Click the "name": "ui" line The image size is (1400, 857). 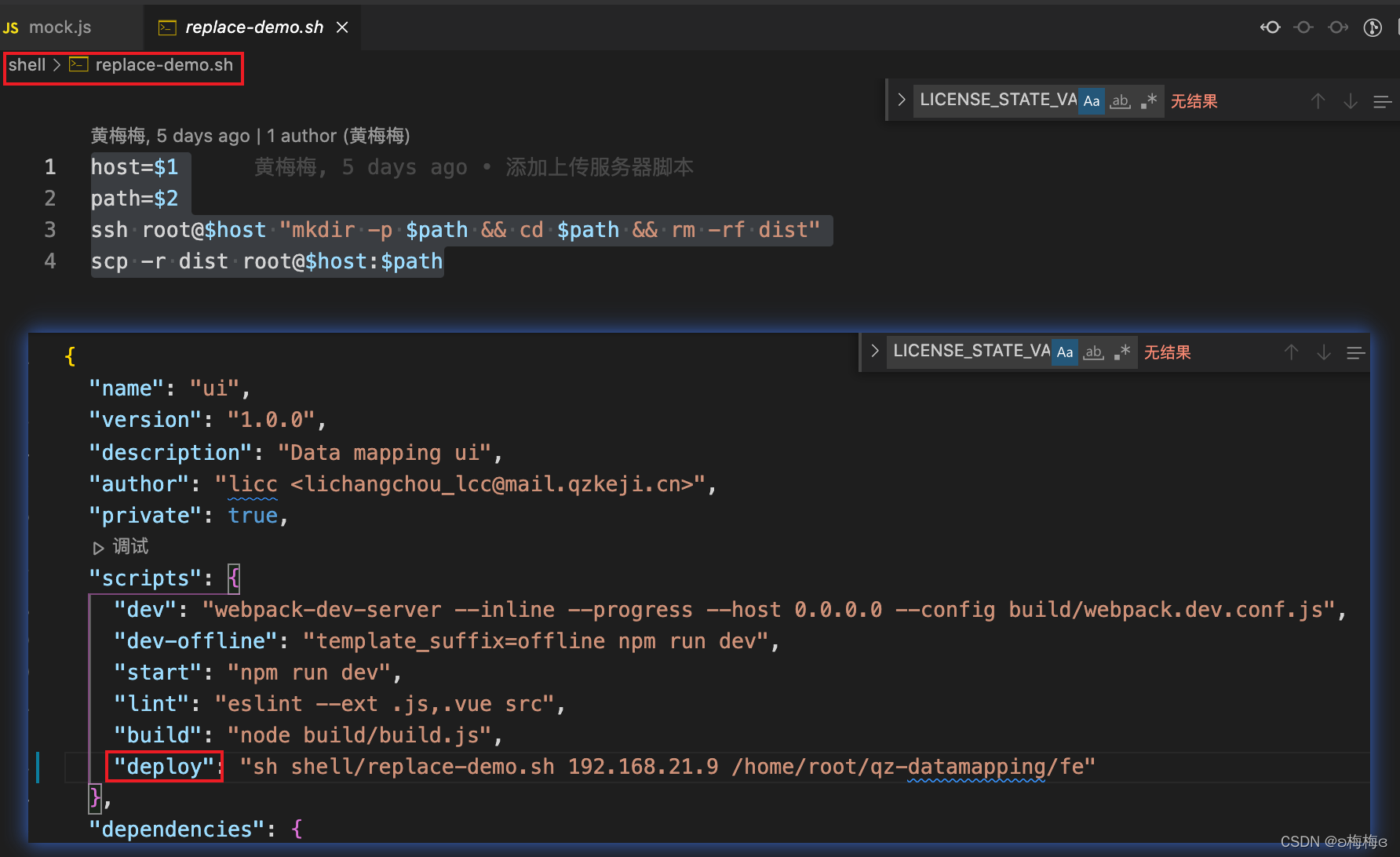pos(170,388)
